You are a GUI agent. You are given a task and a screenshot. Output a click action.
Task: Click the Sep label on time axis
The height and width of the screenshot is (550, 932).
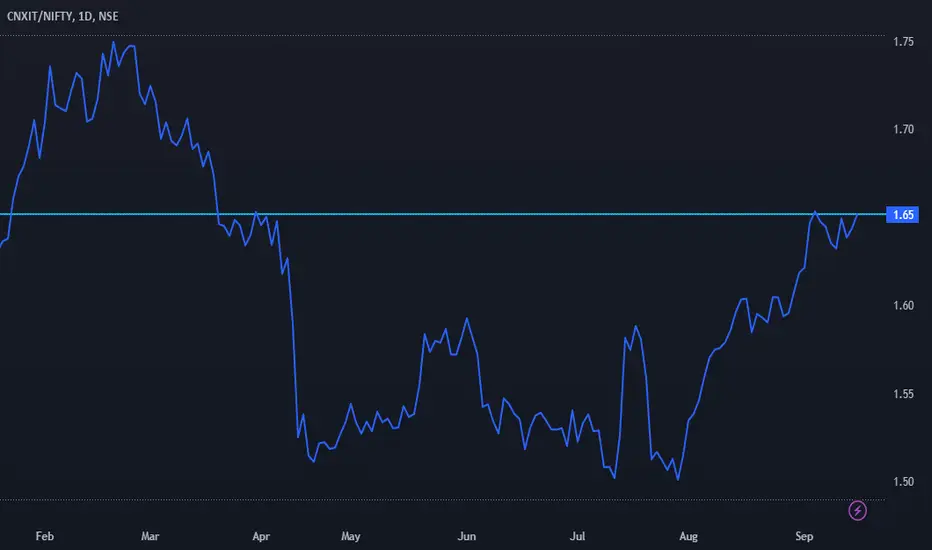pos(804,536)
